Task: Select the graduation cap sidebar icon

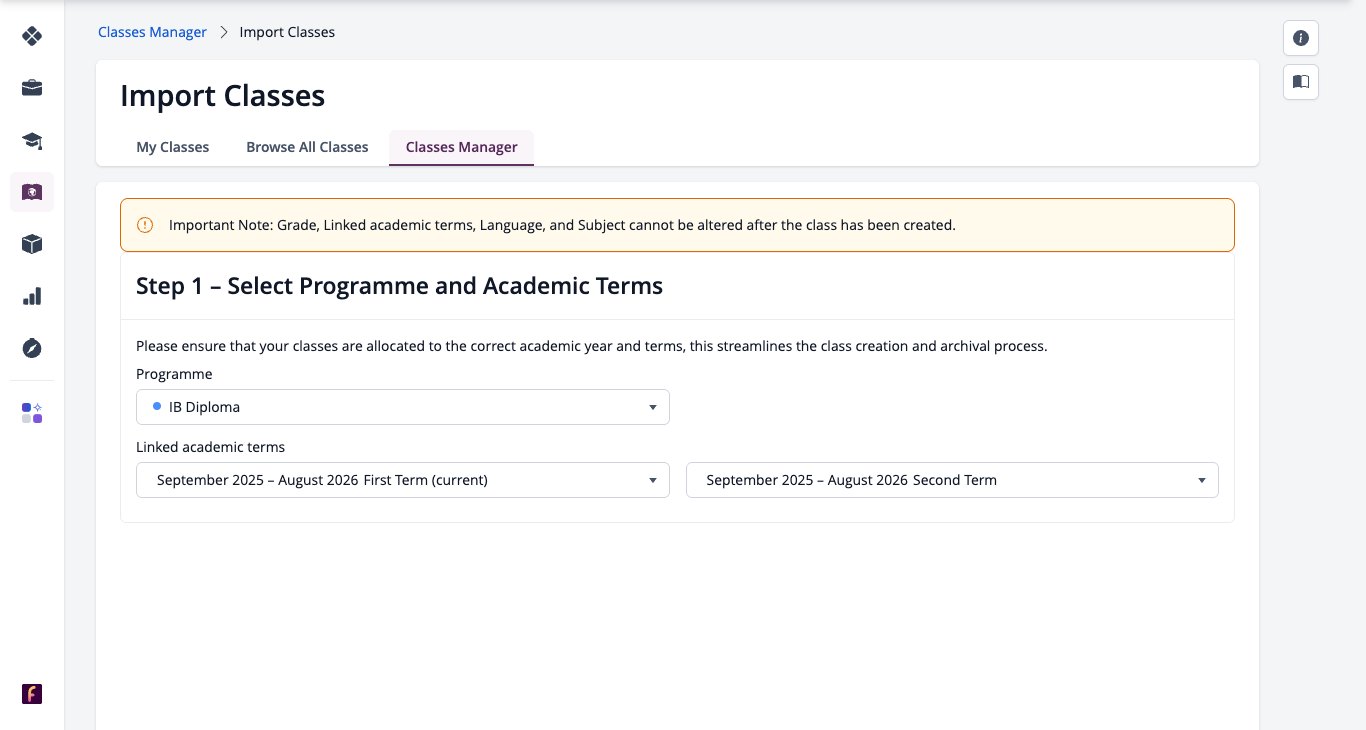Action: 32,140
